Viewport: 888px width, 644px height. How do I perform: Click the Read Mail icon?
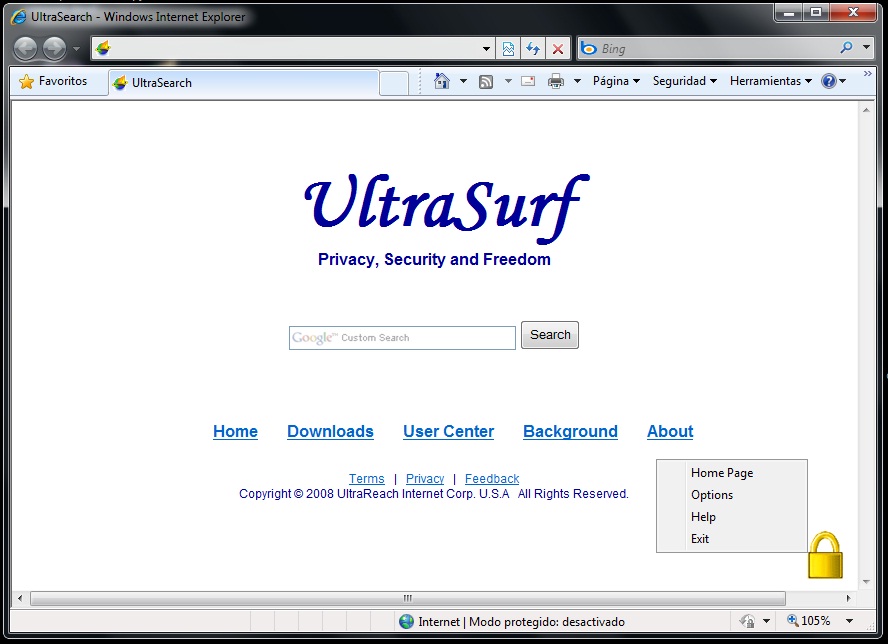[528, 81]
